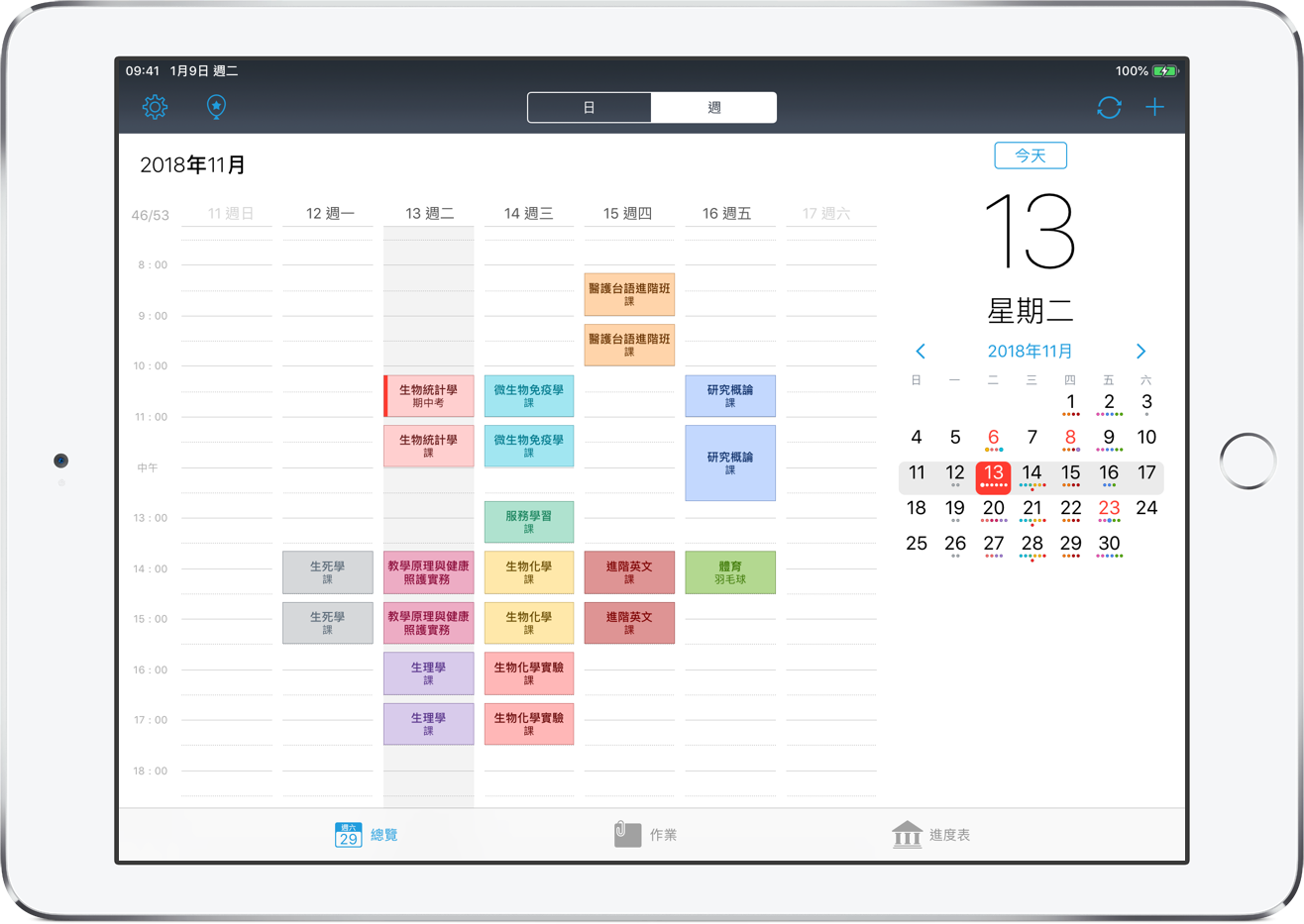Select 14 週三 column header
1304x924 pixels.
click(x=528, y=214)
